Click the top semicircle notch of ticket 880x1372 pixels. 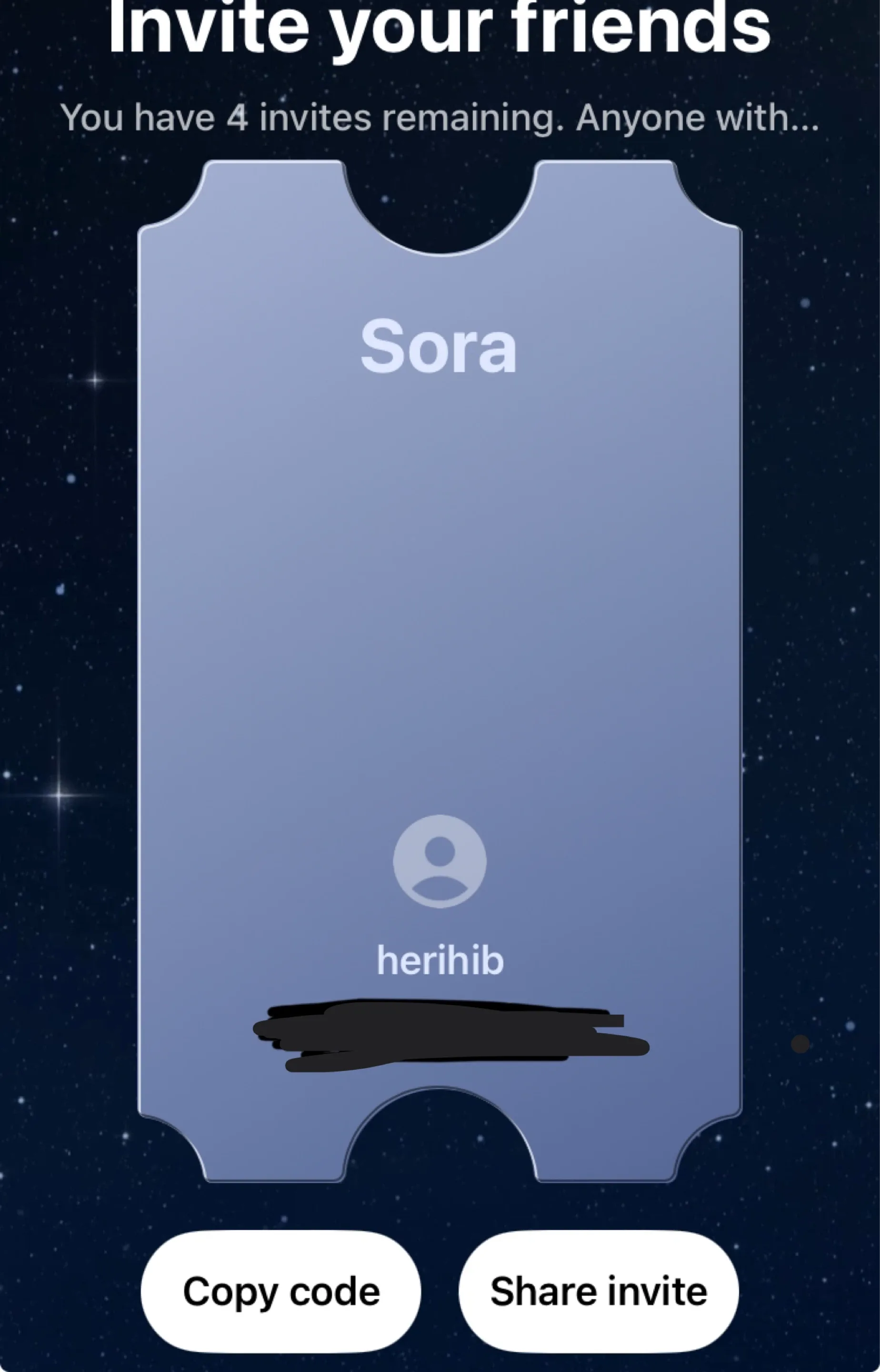(440, 209)
